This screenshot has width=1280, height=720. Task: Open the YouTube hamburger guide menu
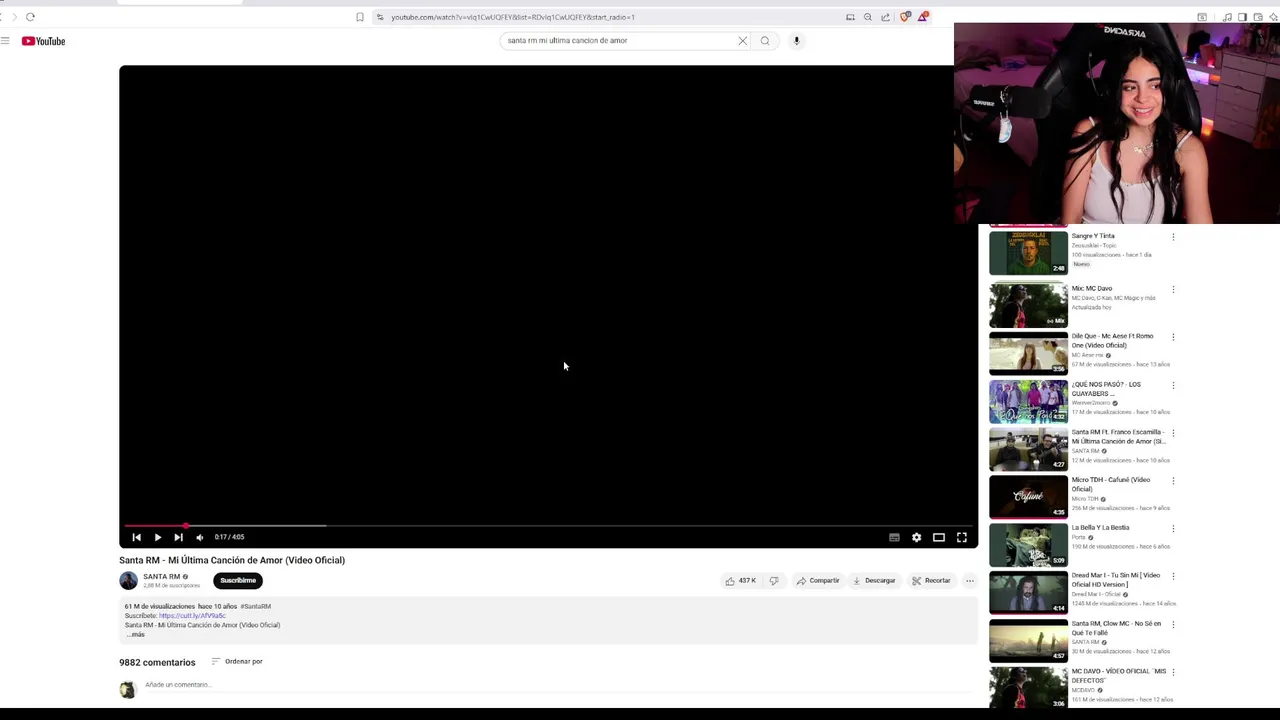click(x=5, y=41)
